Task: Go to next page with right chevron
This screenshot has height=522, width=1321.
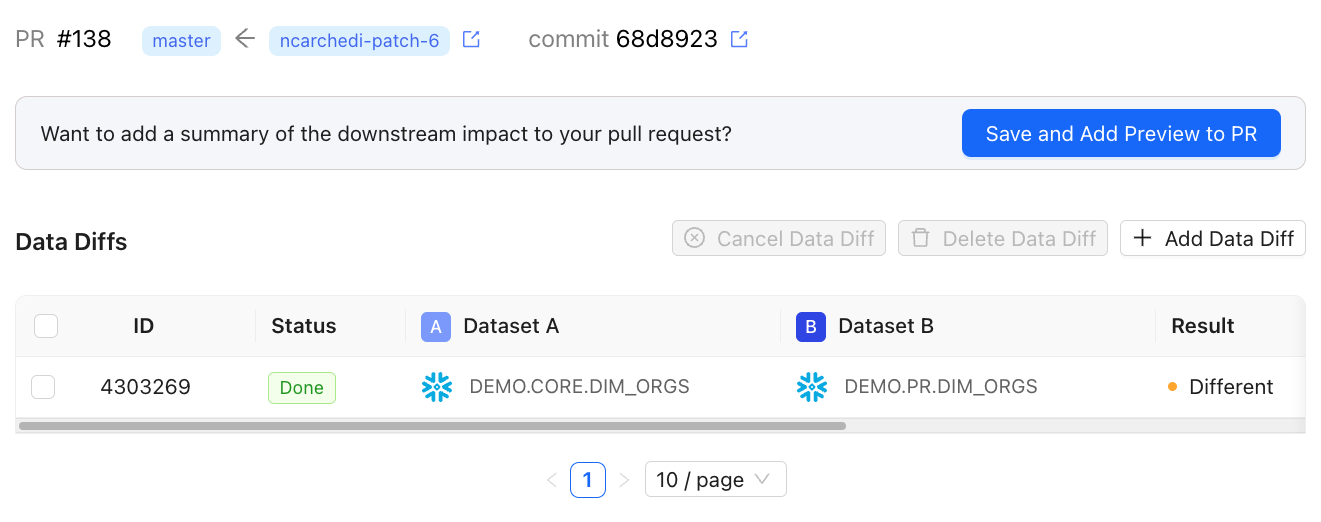Action: pyautogui.click(x=624, y=480)
